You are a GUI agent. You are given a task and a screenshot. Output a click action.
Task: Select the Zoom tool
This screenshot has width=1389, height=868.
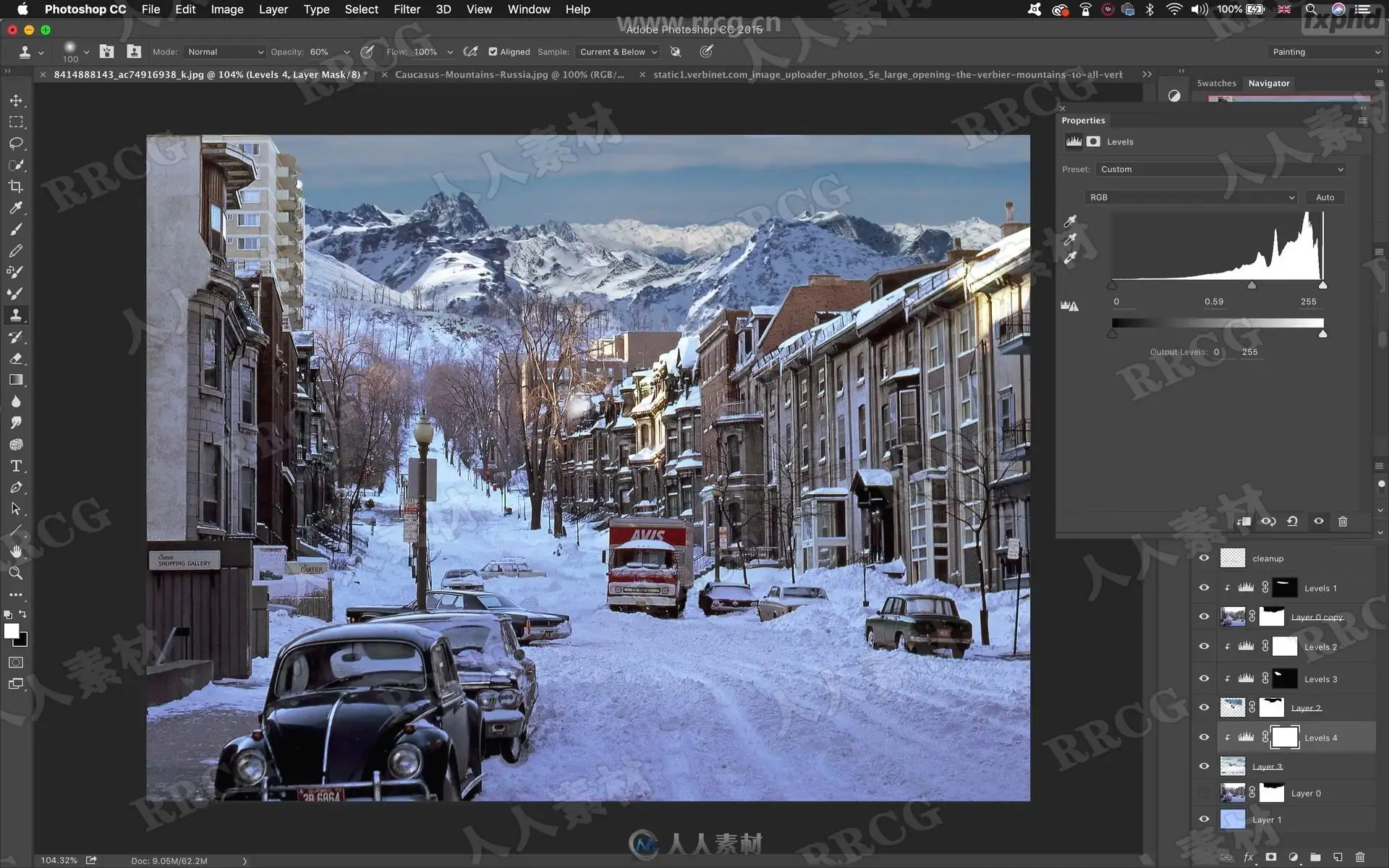pos(16,573)
